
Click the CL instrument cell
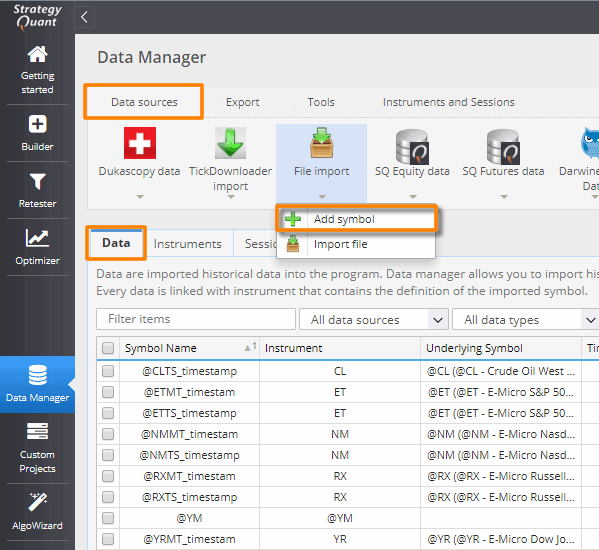pos(340,371)
